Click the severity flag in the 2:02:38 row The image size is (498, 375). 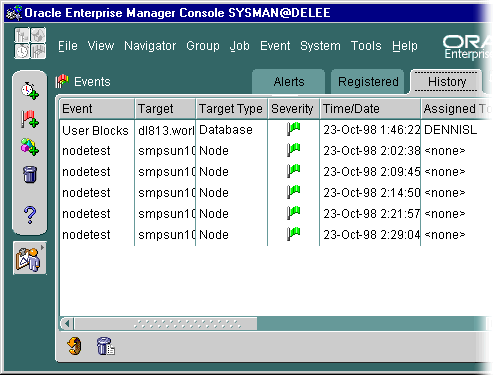click(293, 150)
